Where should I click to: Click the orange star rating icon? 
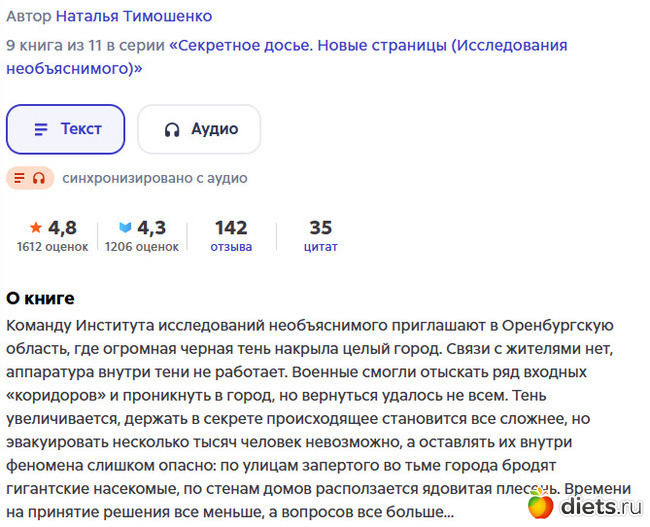click(x=36, y=227)
